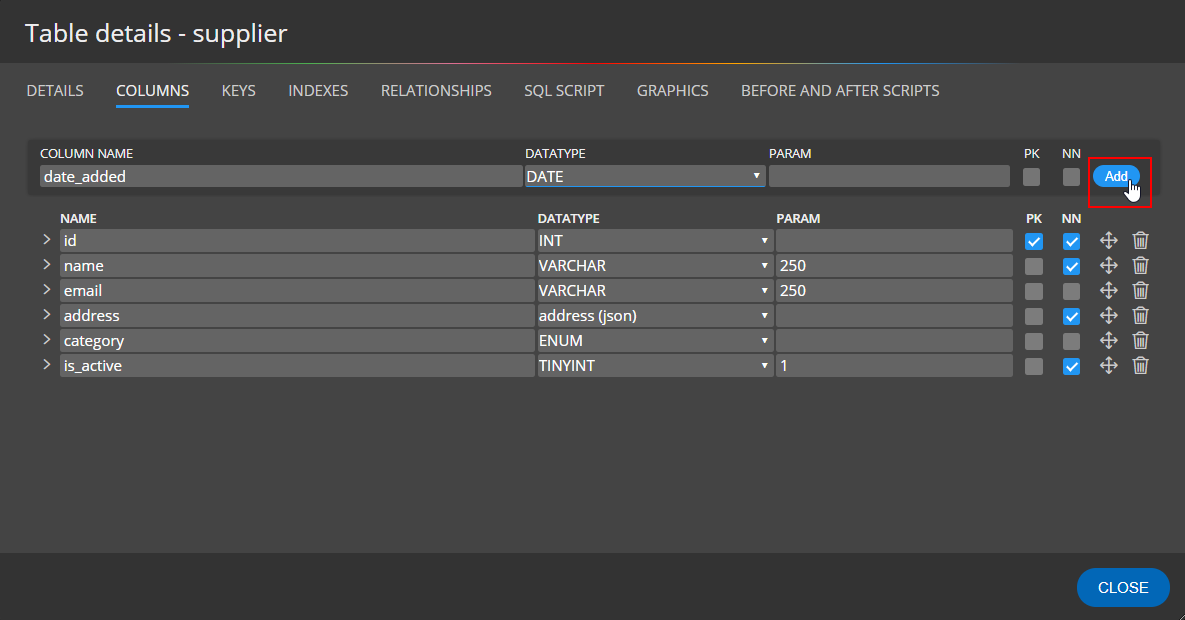Viewport: 1185px width, 620px height.
Task: Check NN for the new date_added column
Action: pos(1071,177)
